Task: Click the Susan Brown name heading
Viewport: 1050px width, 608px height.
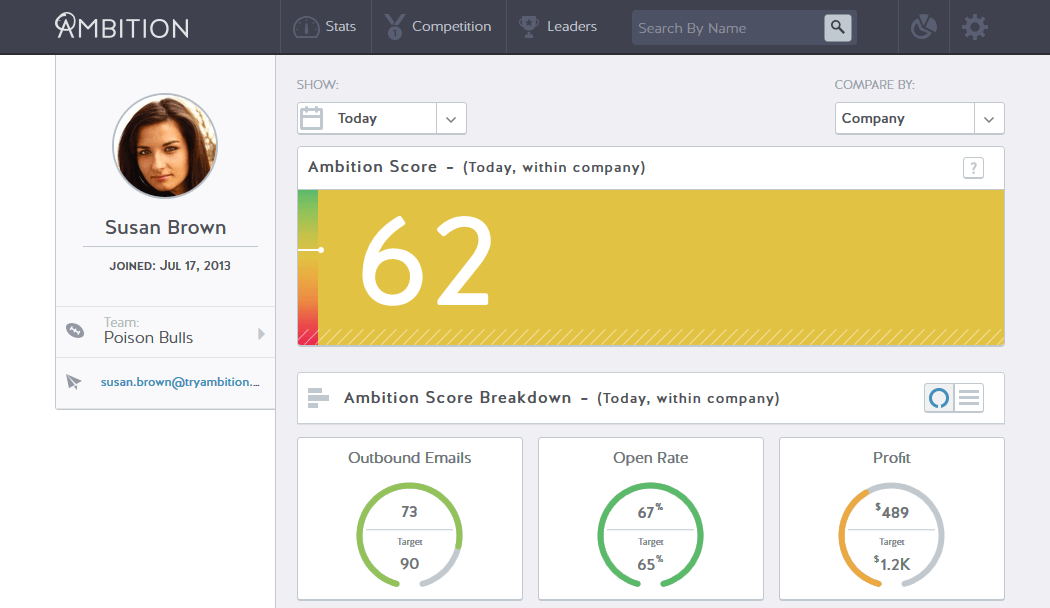Action: pyautogui.click(x=165, y=228)
